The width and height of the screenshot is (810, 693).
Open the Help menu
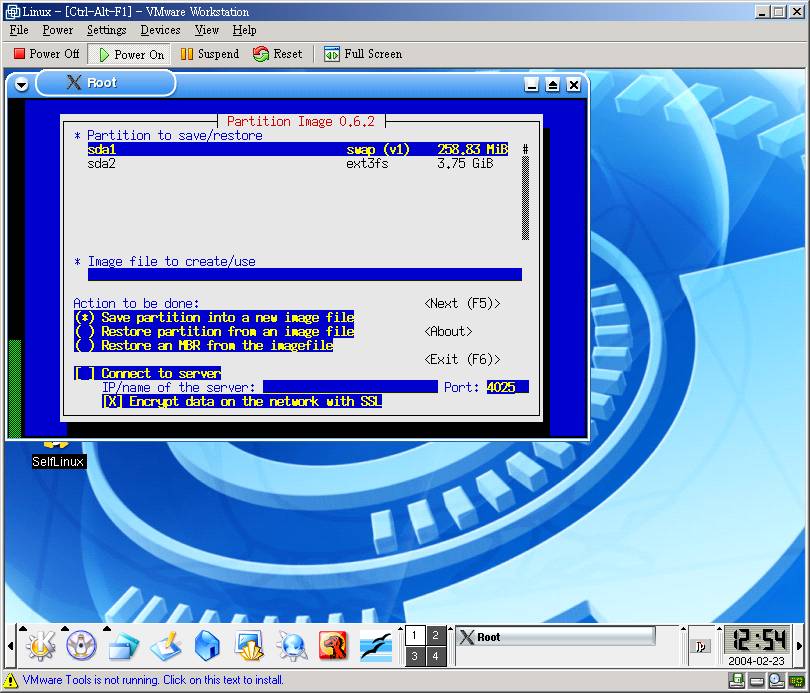(x=244, y=30)
